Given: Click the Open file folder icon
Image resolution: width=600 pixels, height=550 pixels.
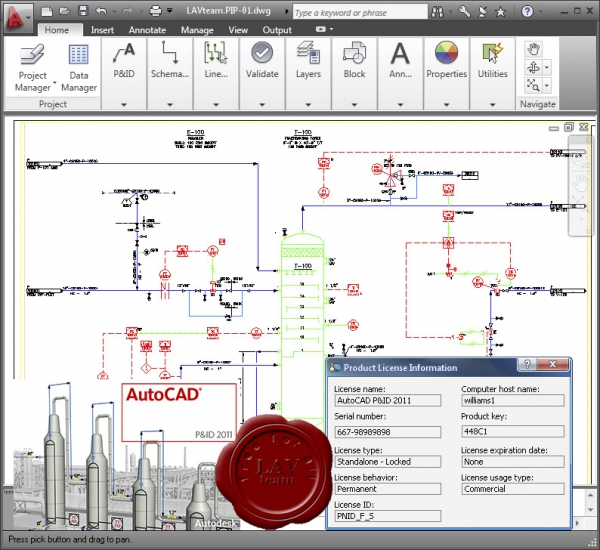Looking at the screenshot, I should 65,11.
